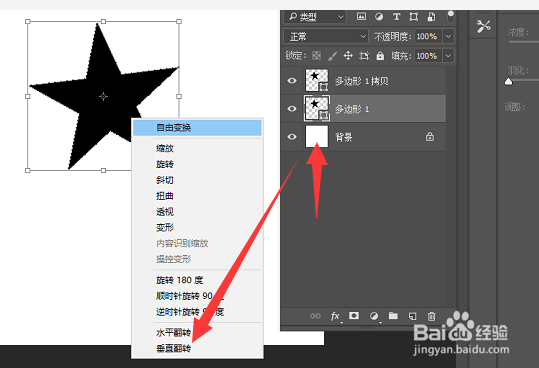Lock all padlock icon
Viewport: 539px width, 368px height.
click(380, 56)
